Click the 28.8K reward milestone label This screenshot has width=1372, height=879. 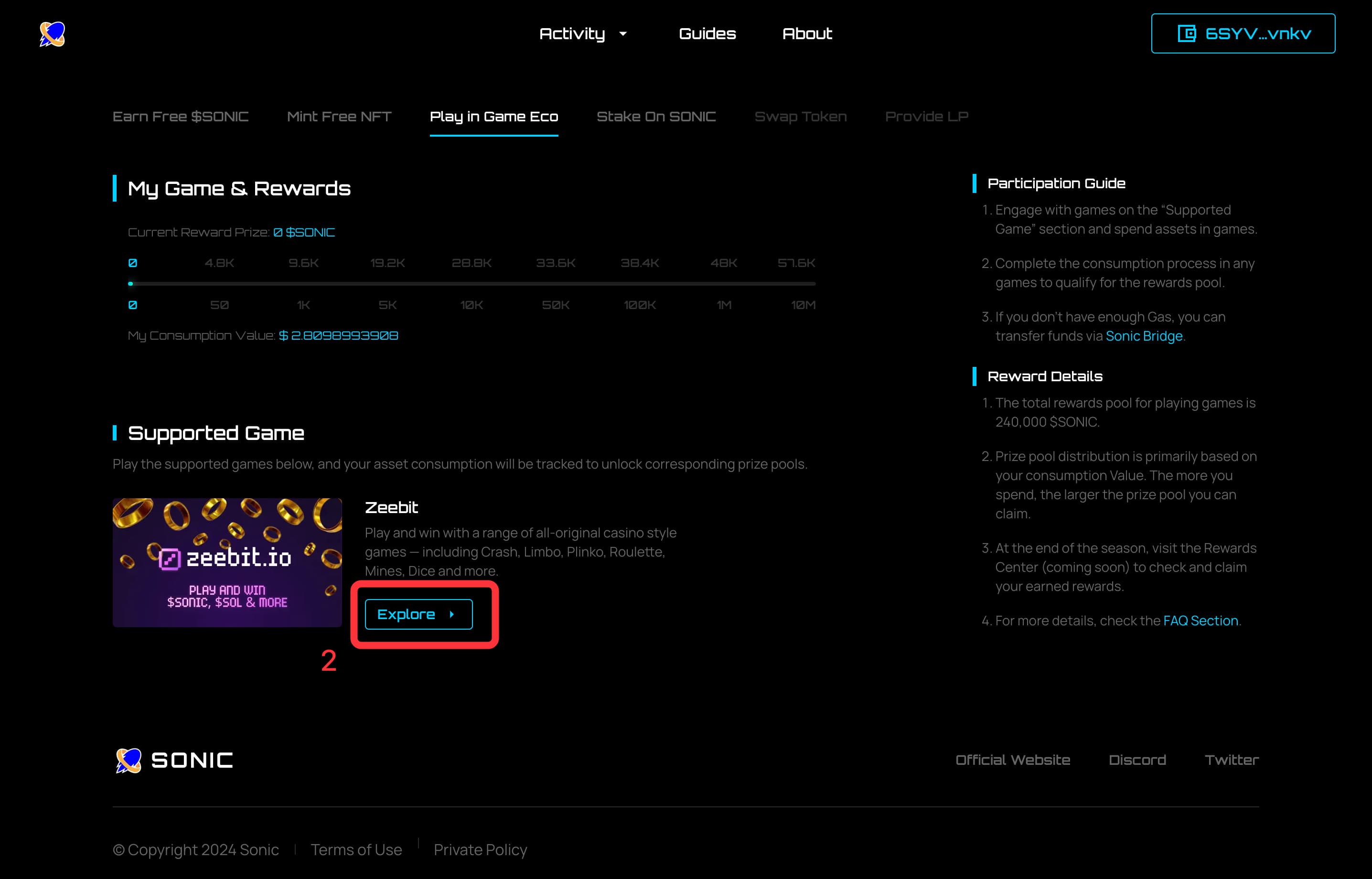pyautogui.click(x=472, y=263)
